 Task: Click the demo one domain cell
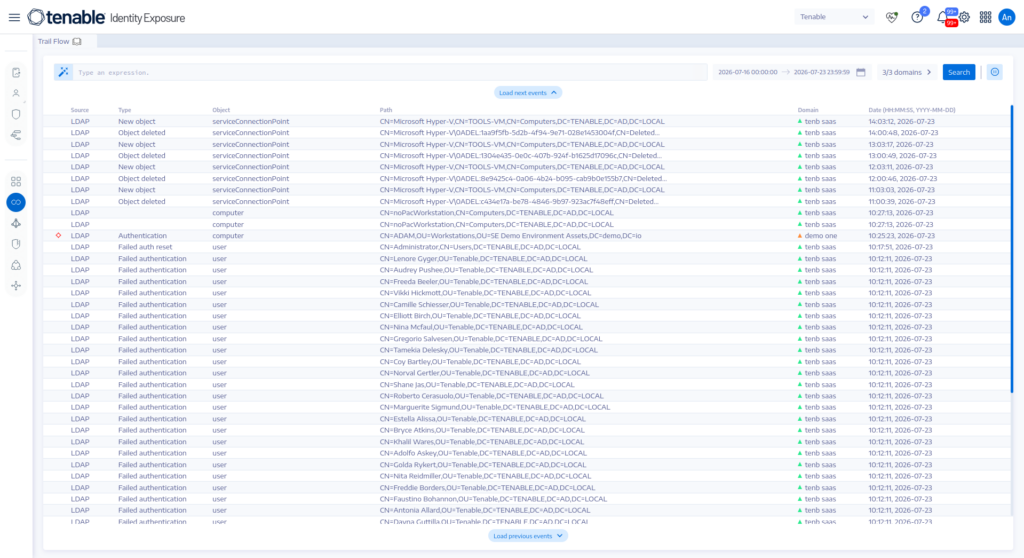[817, 236]
